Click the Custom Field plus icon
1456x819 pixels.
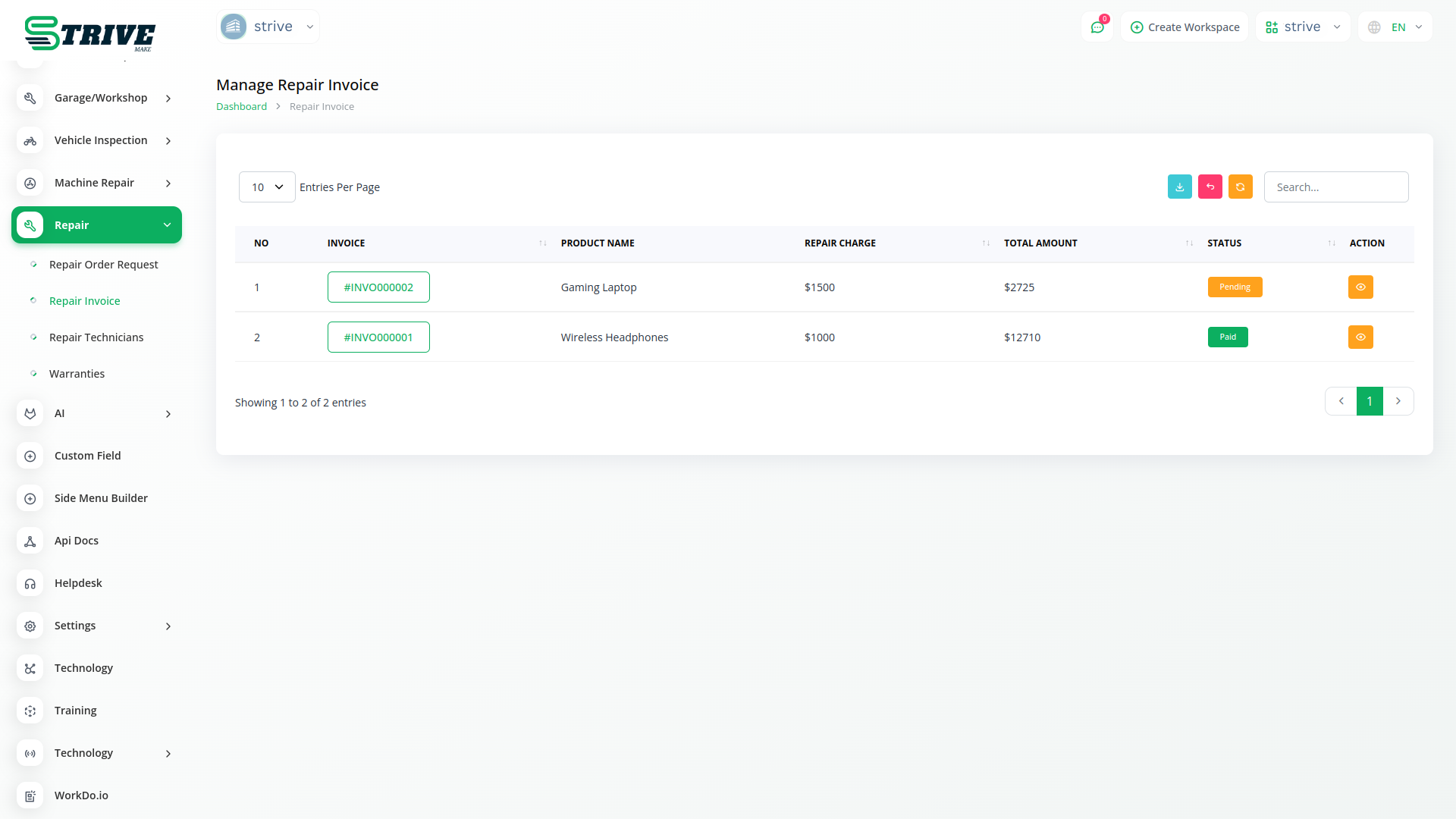[x=30, y=456]
